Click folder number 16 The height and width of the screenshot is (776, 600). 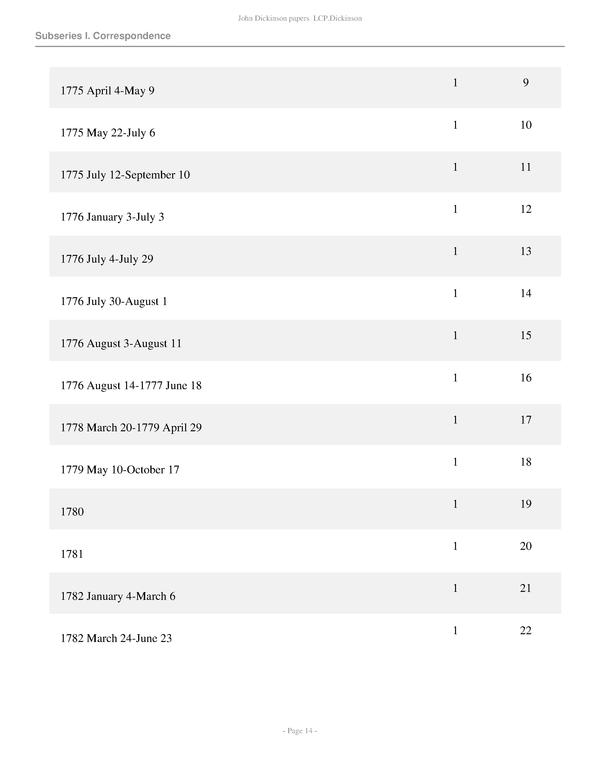525,378
